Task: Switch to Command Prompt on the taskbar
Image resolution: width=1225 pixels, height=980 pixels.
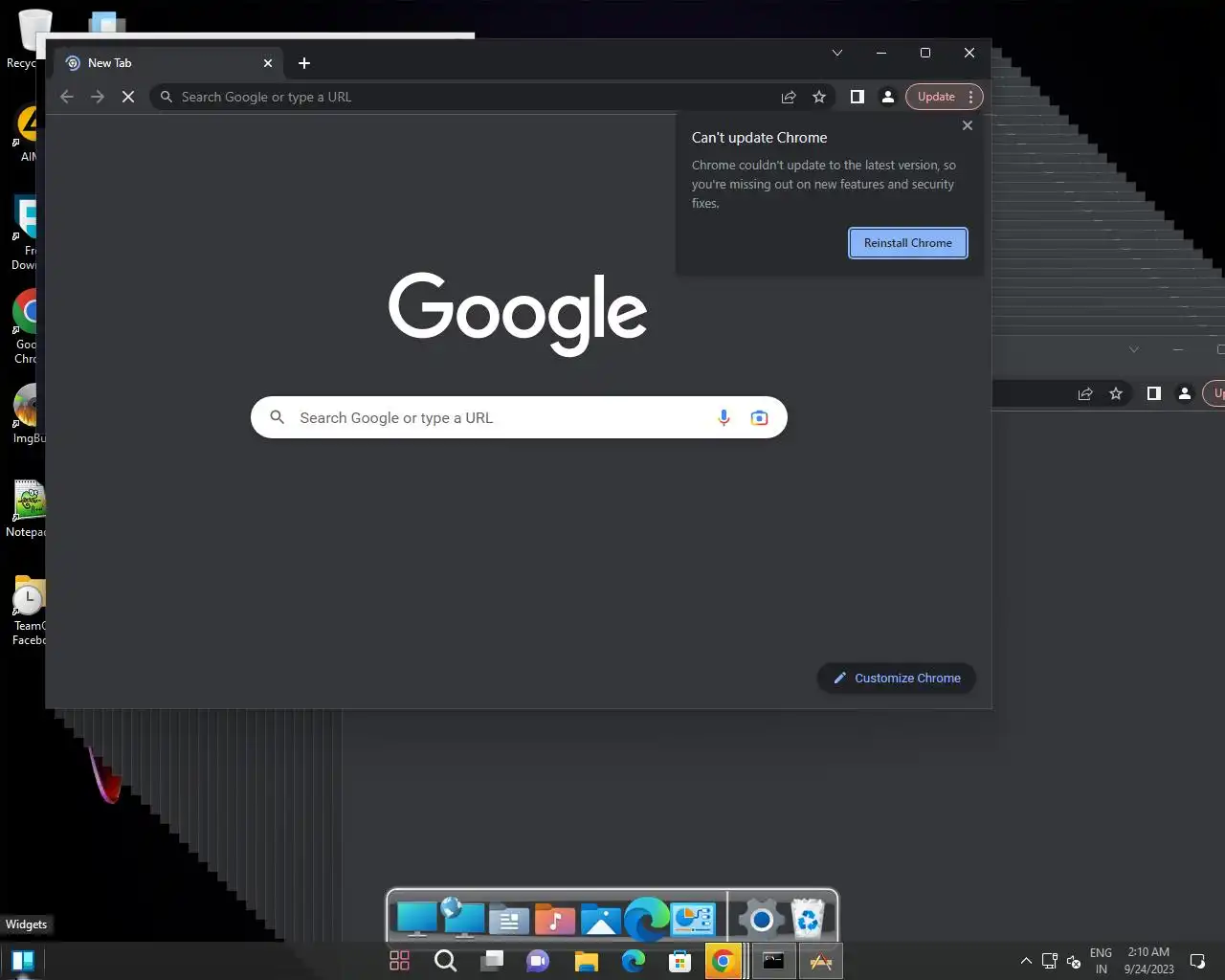Action: click(773, 961)
